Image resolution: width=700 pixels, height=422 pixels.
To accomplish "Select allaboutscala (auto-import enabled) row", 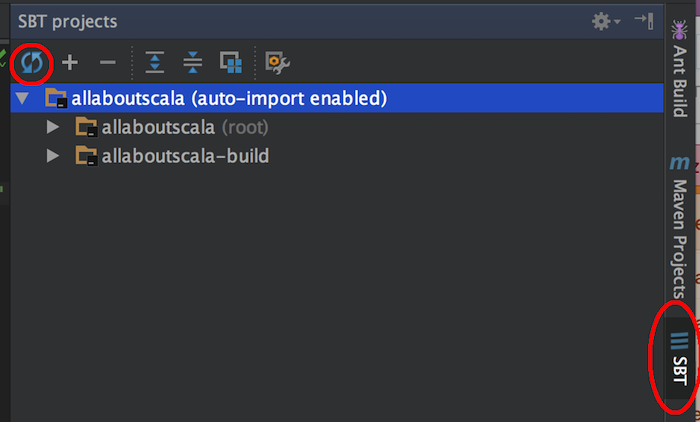I will [337, 98].
